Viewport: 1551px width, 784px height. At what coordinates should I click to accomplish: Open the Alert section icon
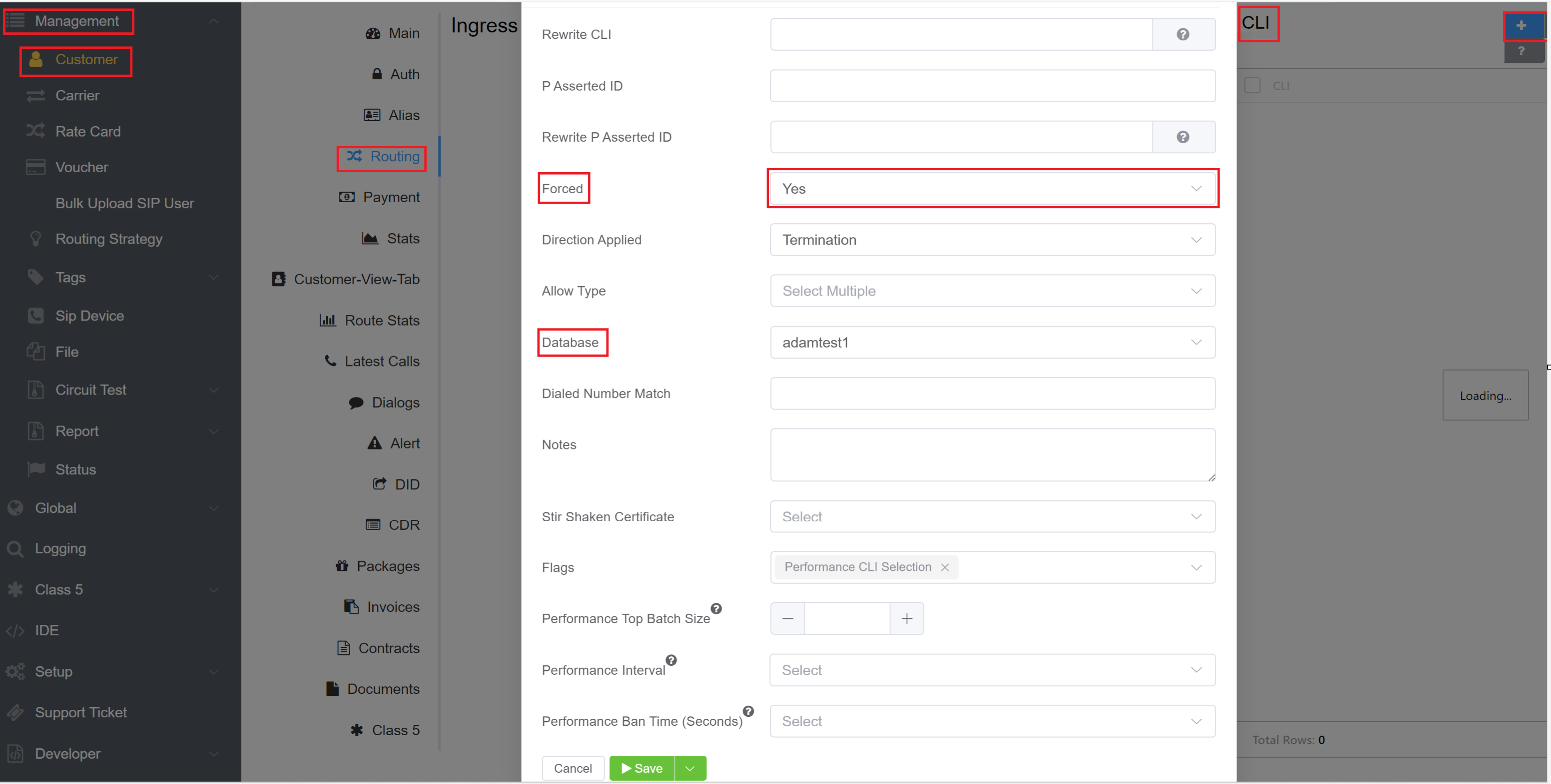click(375, 443)
